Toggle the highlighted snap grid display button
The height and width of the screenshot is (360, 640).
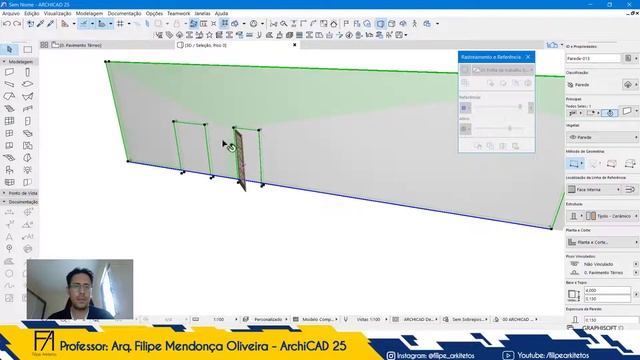[x=224, y=24]
